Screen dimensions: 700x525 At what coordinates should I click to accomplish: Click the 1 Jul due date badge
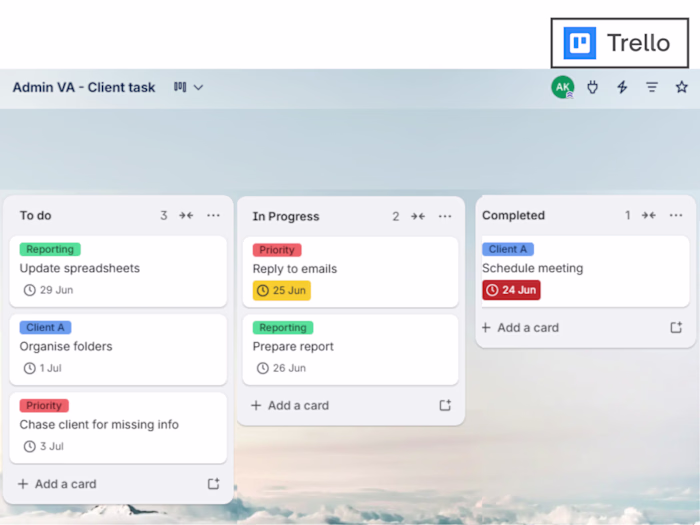point(42,368)
